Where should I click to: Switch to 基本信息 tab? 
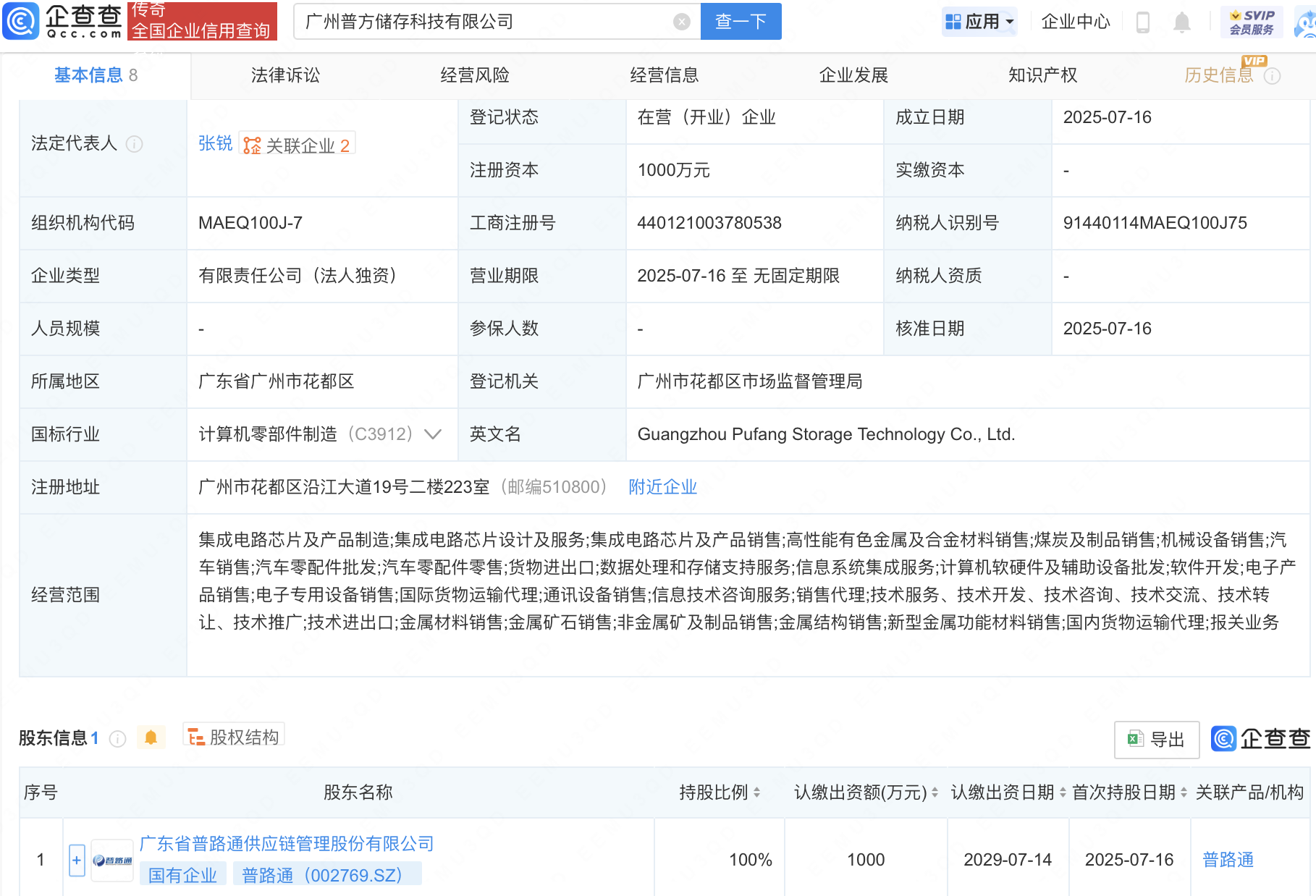coord(96,75)
